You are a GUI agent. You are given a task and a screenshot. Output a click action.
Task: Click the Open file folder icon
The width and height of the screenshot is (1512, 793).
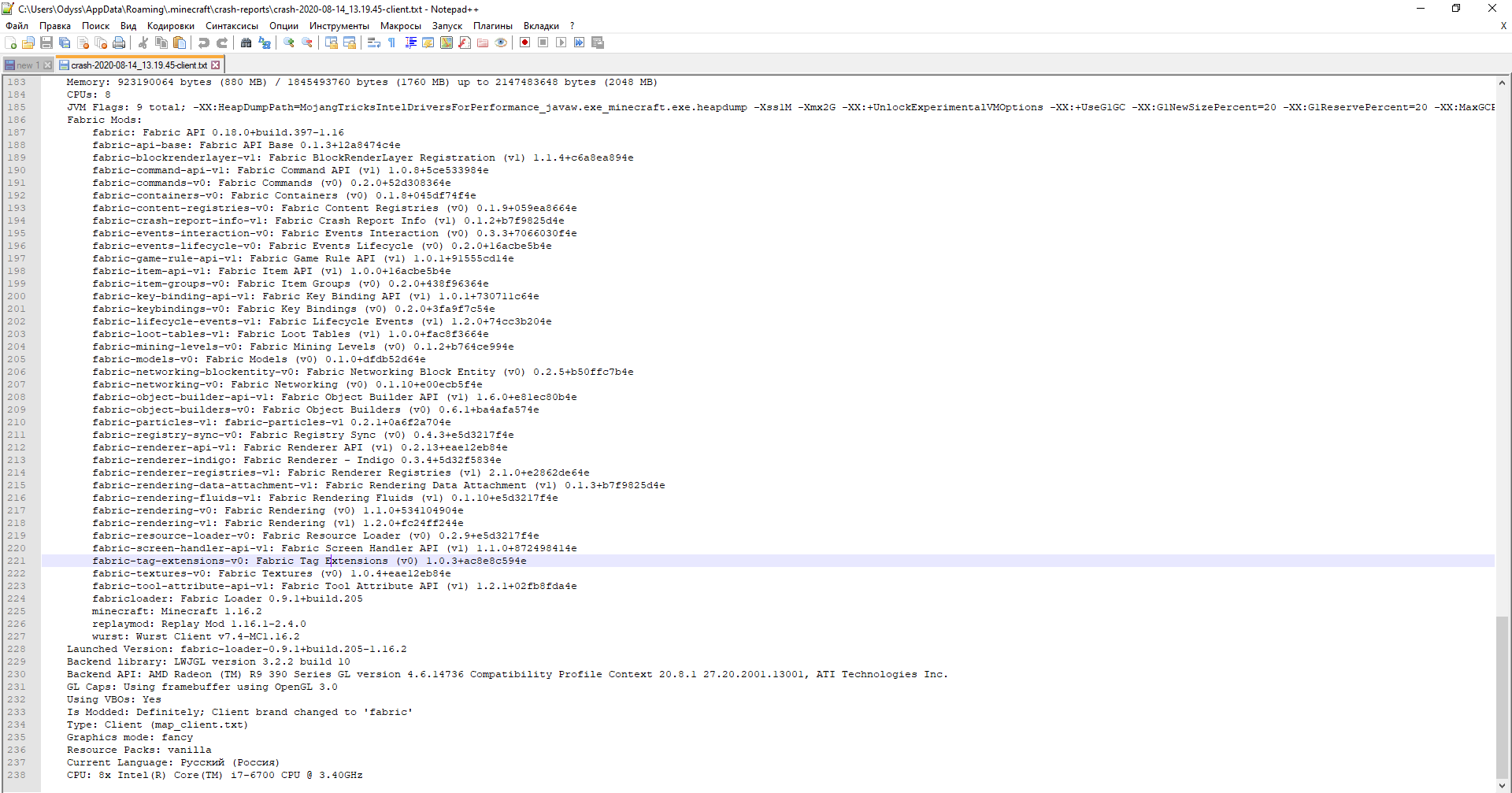pyautogui.click(x=28, y=43)
